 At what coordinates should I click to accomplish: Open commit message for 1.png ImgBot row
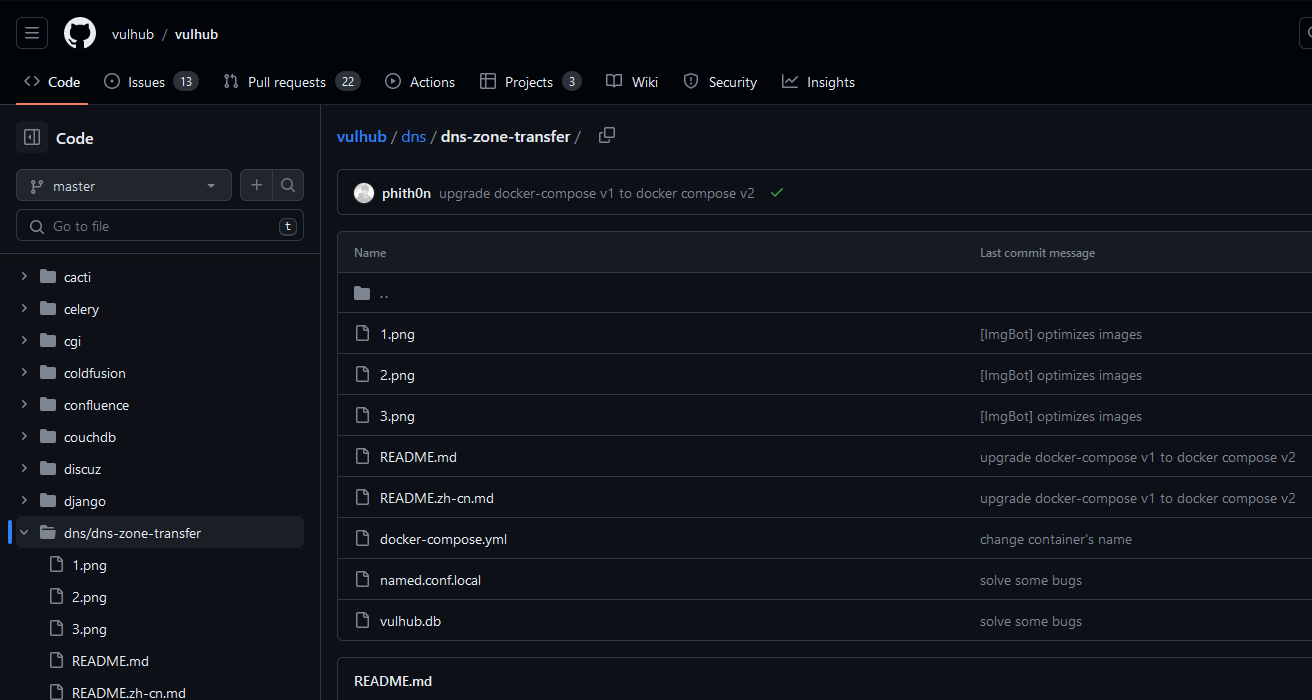point(1061,334)
